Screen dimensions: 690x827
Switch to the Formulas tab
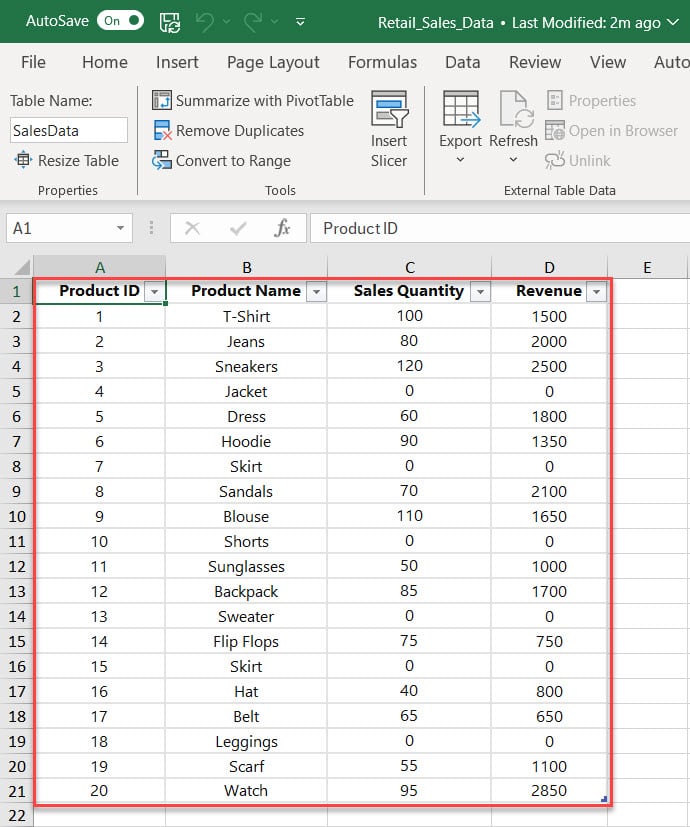pyautogui.click(x=382, y=62)
